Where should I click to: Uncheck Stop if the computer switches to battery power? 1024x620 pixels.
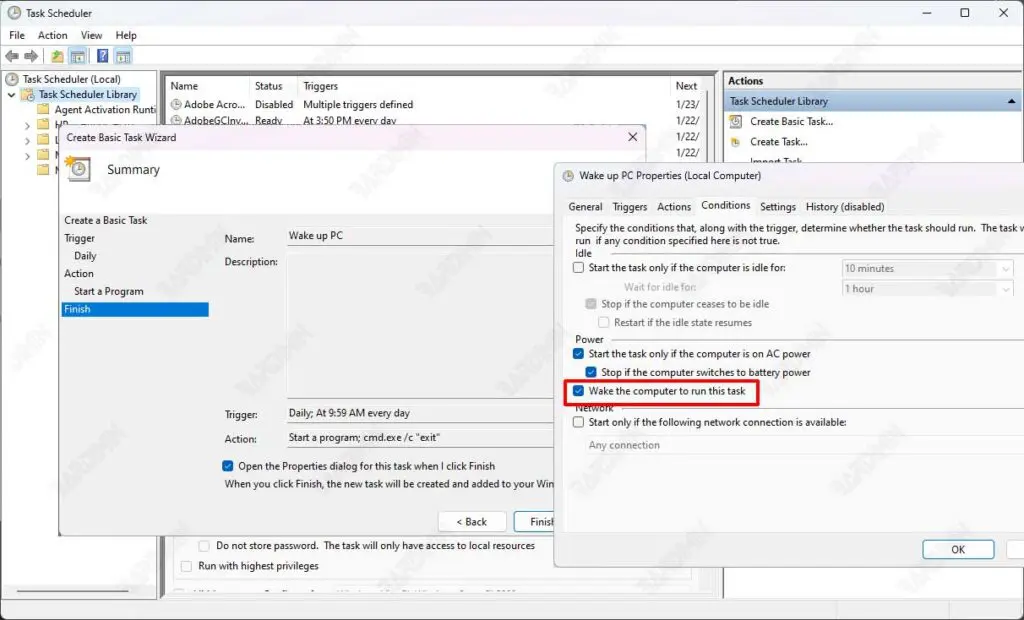point(591,372)
